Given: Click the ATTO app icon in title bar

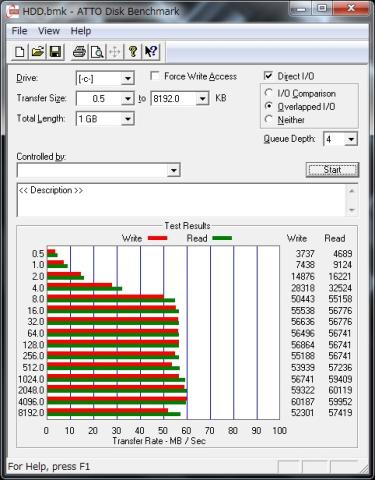Looking at the screenshot, I should tap(14, 12).
